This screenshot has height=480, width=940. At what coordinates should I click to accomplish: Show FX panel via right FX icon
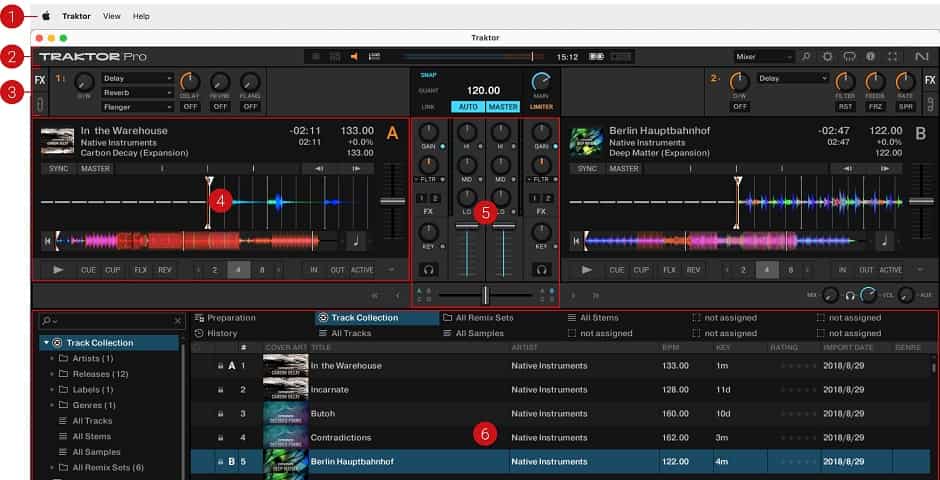[930, 80]
